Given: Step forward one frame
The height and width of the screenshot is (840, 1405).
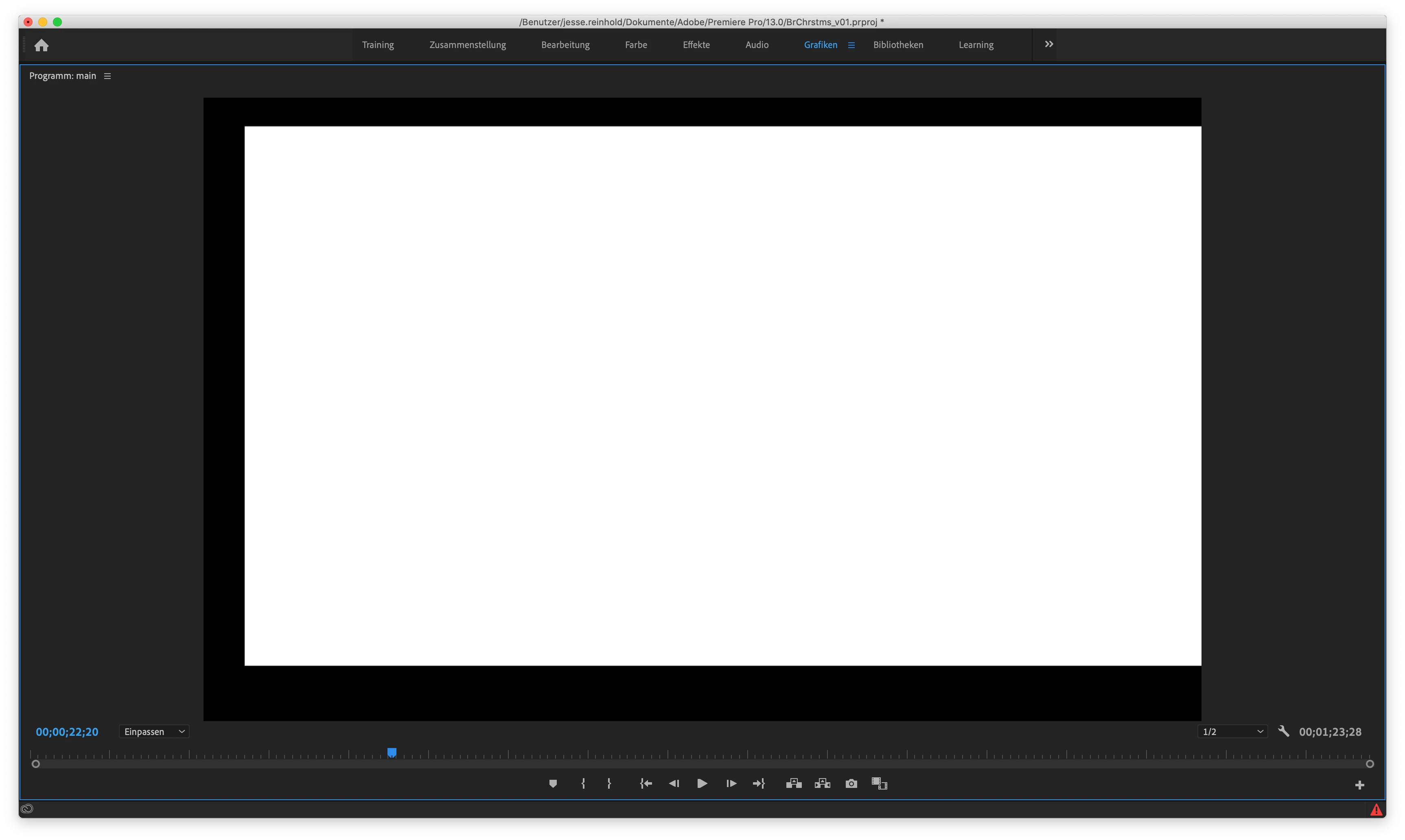Looking at the screenshot, I should (x=731, y=783).
